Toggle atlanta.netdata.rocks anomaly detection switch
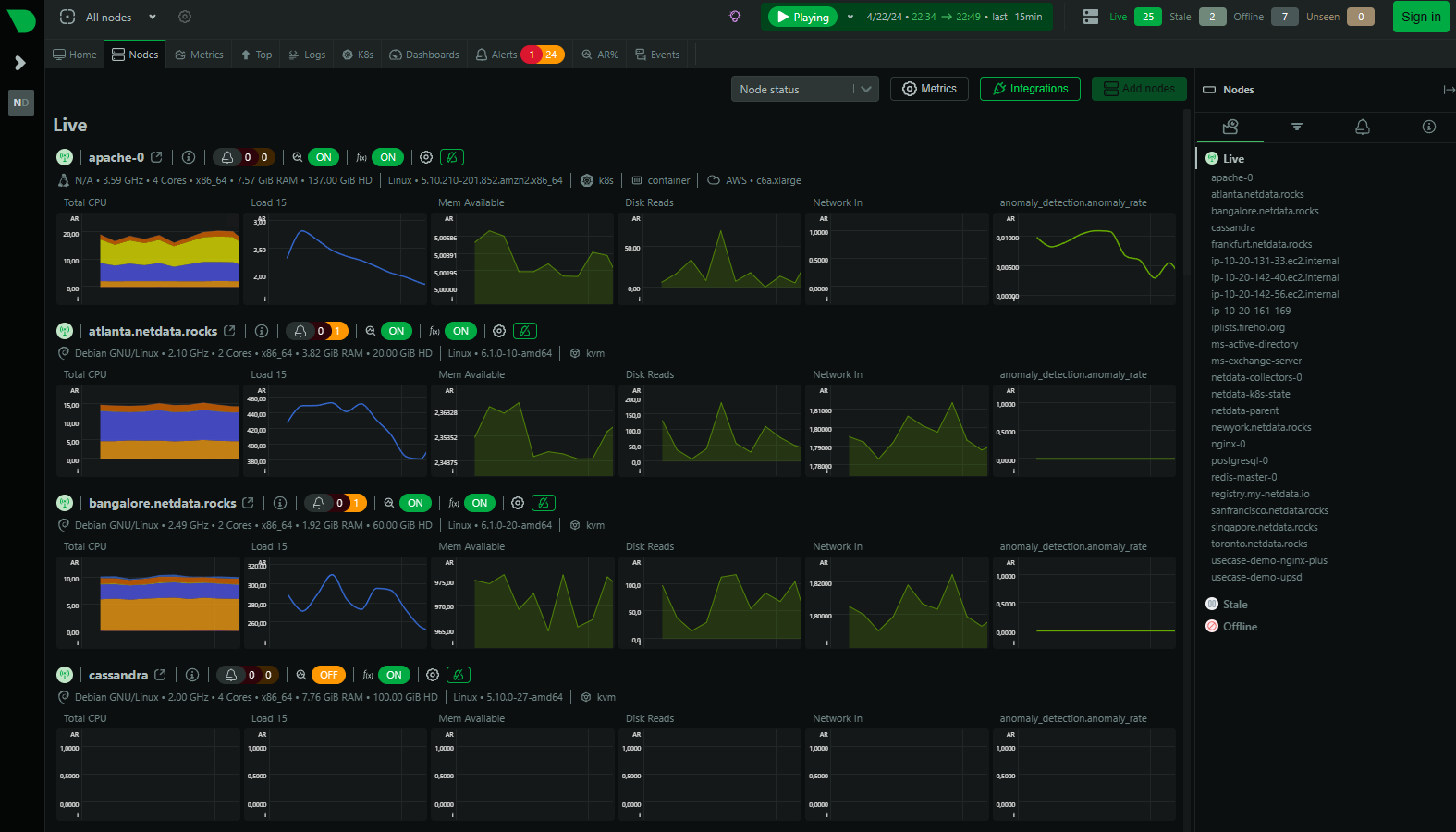 (397, 331)
